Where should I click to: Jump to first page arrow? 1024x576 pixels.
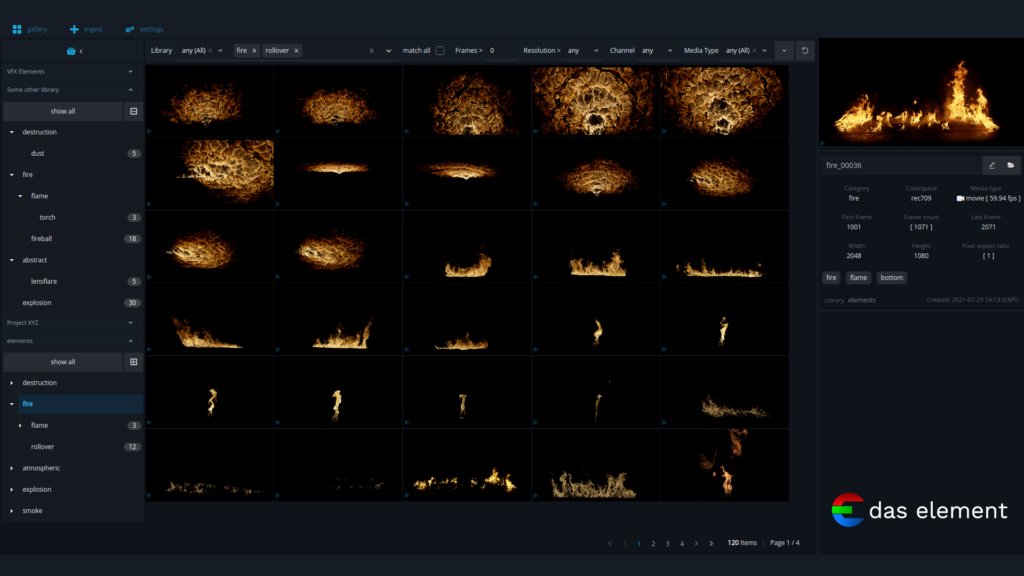610,543
